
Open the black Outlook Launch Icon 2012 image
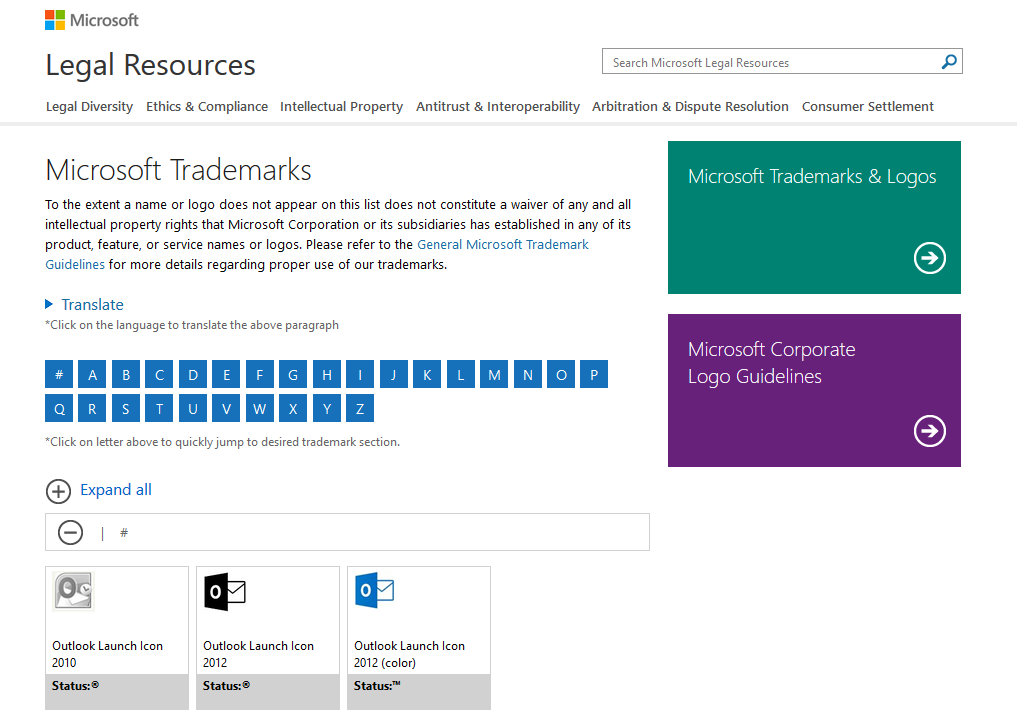coord(224,591)
